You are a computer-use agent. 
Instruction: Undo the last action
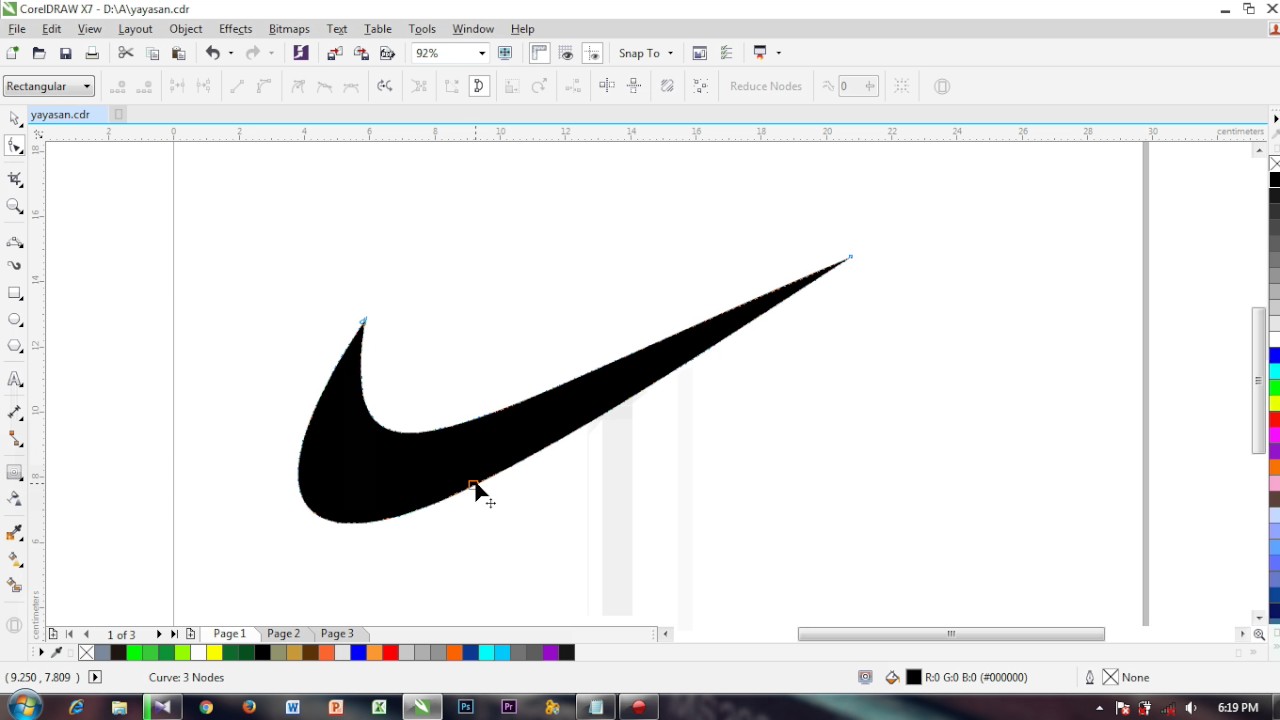pos(213,53)
